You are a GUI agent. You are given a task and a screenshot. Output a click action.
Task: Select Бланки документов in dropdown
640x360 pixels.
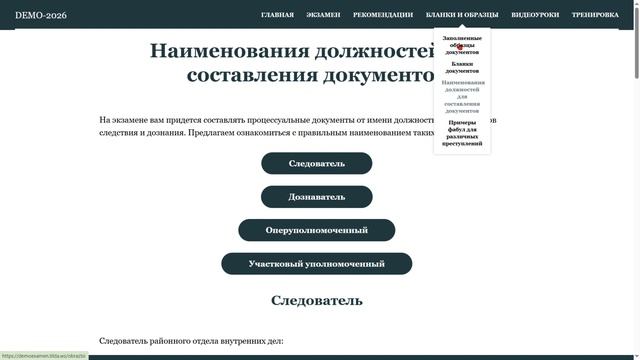click(462, 67)
